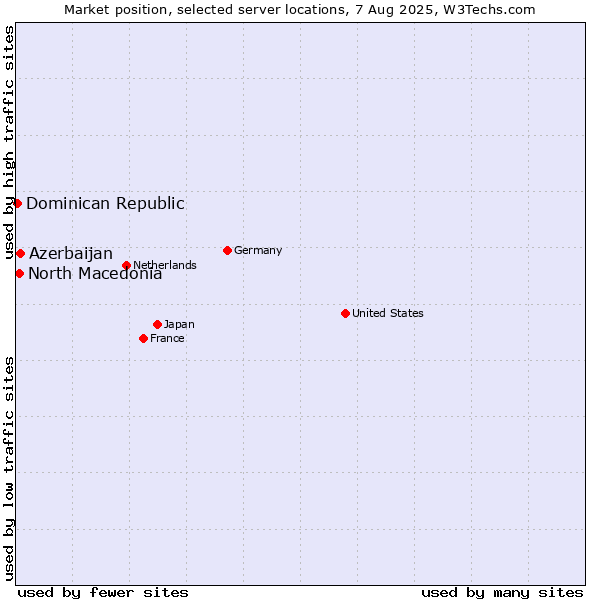
Task: Click the France red diamond marker
Action: point(143,339)
